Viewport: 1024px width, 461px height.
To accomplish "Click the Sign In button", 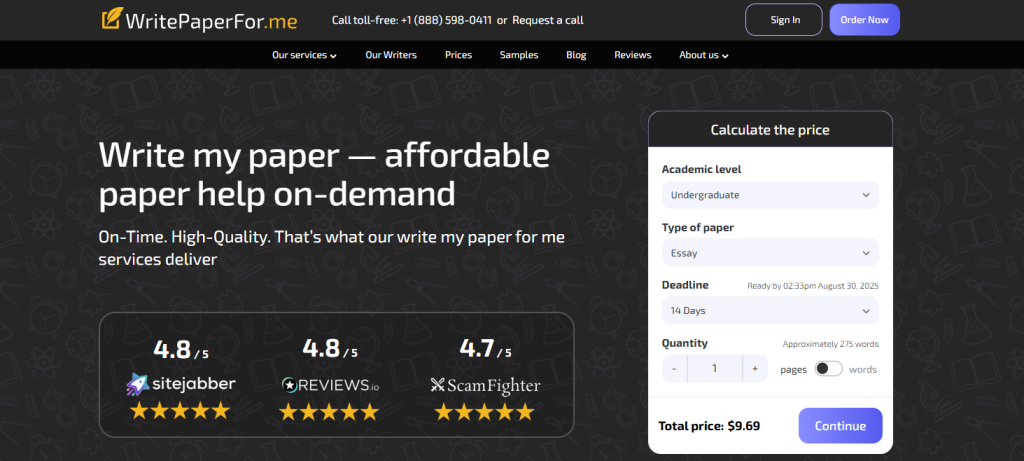I will [x=785, y=20].
